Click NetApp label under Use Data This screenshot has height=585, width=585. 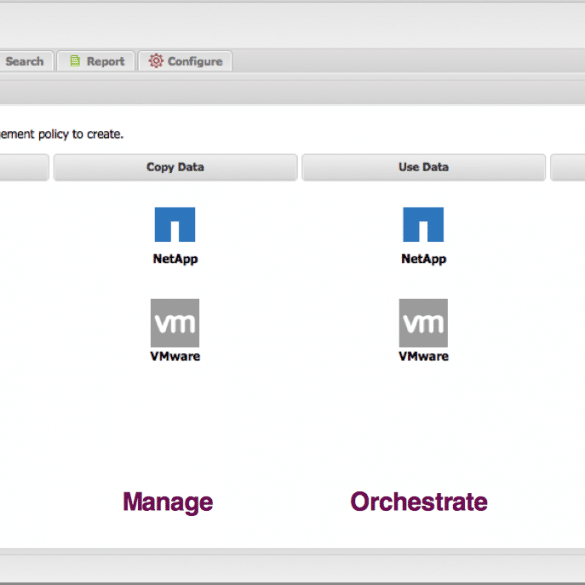pyautogui.click(x=424, y=259)
